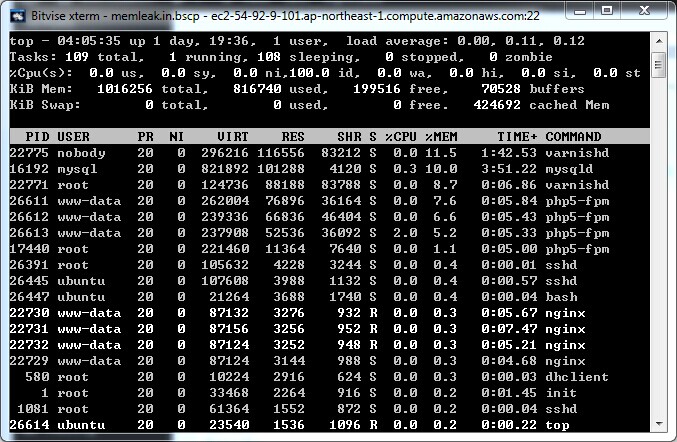Viewport: 677px width, 442px height.
Task: Click the USER column header
Action: (73, 137)
